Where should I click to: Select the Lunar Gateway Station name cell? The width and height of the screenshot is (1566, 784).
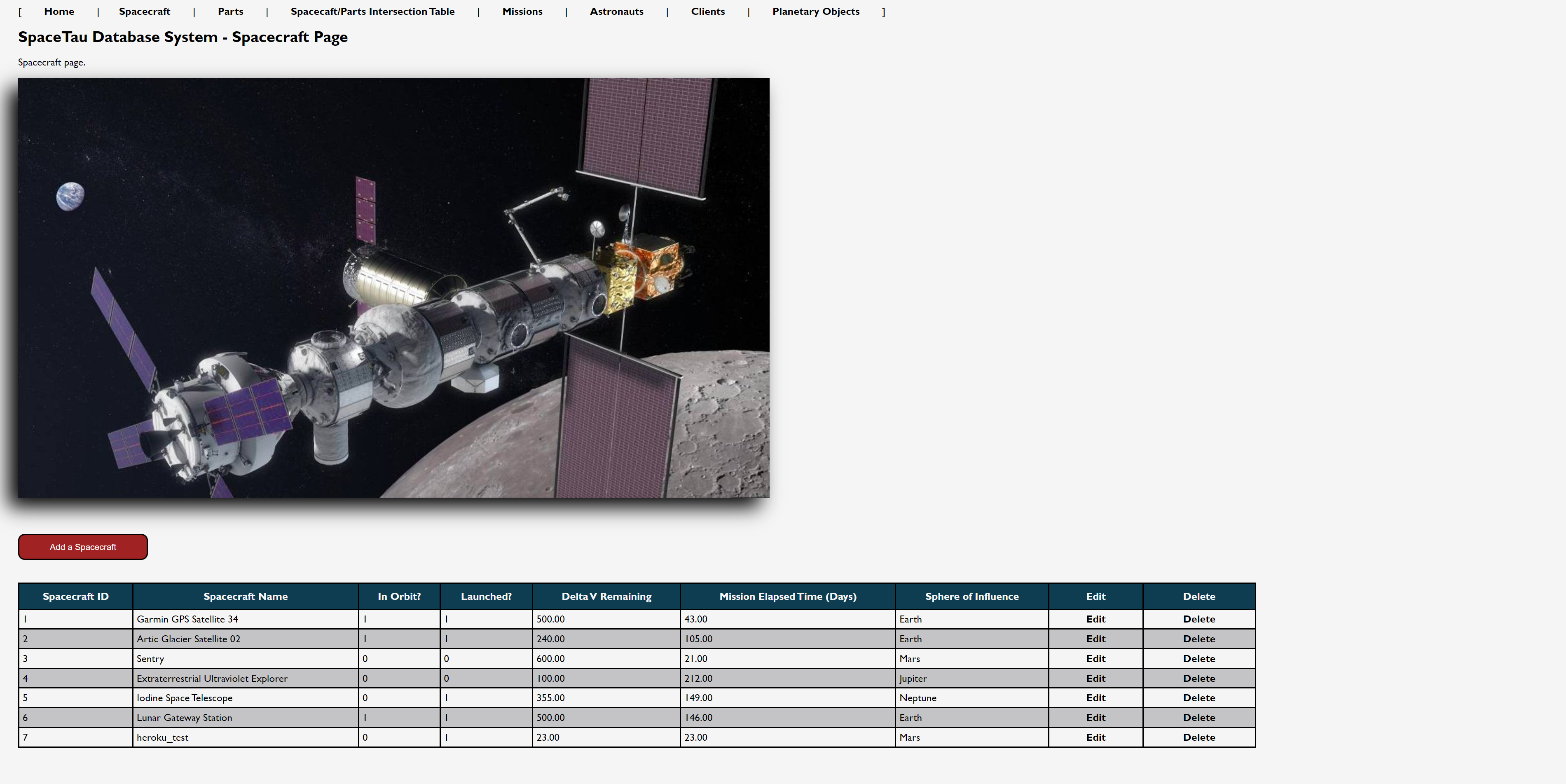coord(246,718)
